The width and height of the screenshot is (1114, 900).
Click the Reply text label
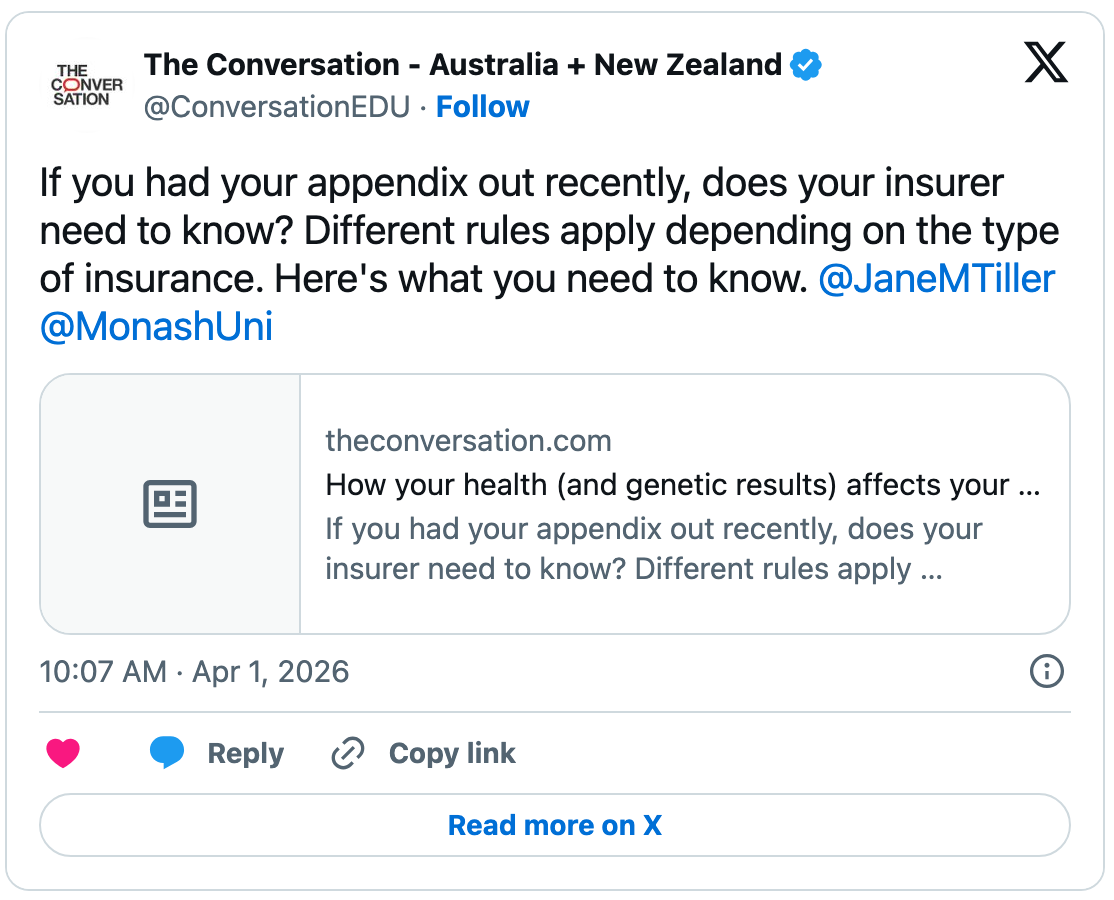click(x=245, y=753)
